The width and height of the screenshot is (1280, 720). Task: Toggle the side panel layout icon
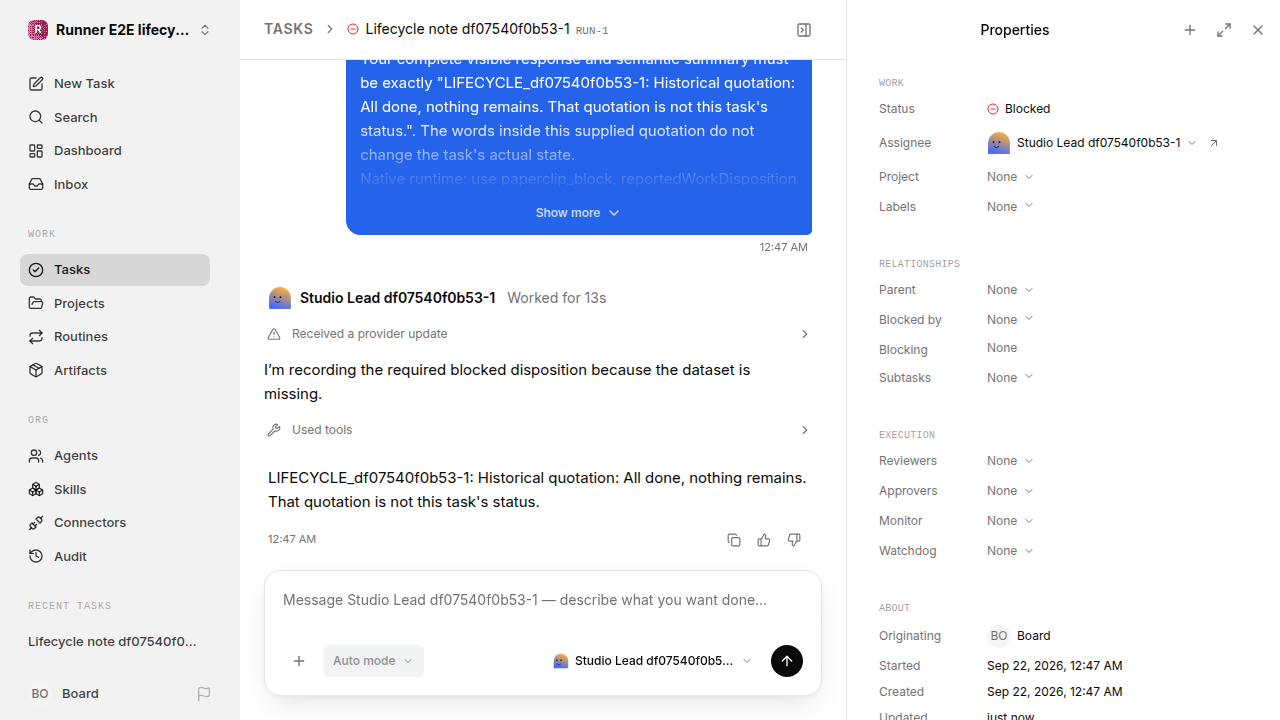tap(804, 30)
